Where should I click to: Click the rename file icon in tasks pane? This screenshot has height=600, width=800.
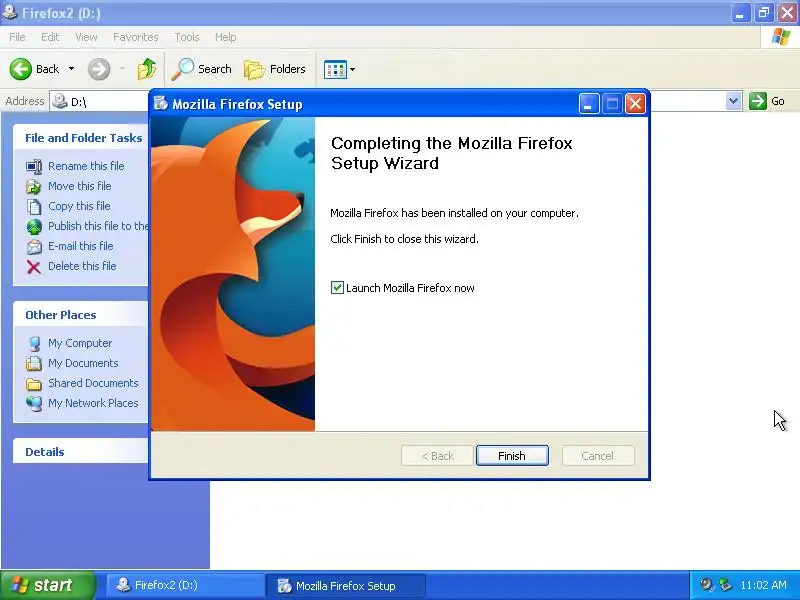34,166
